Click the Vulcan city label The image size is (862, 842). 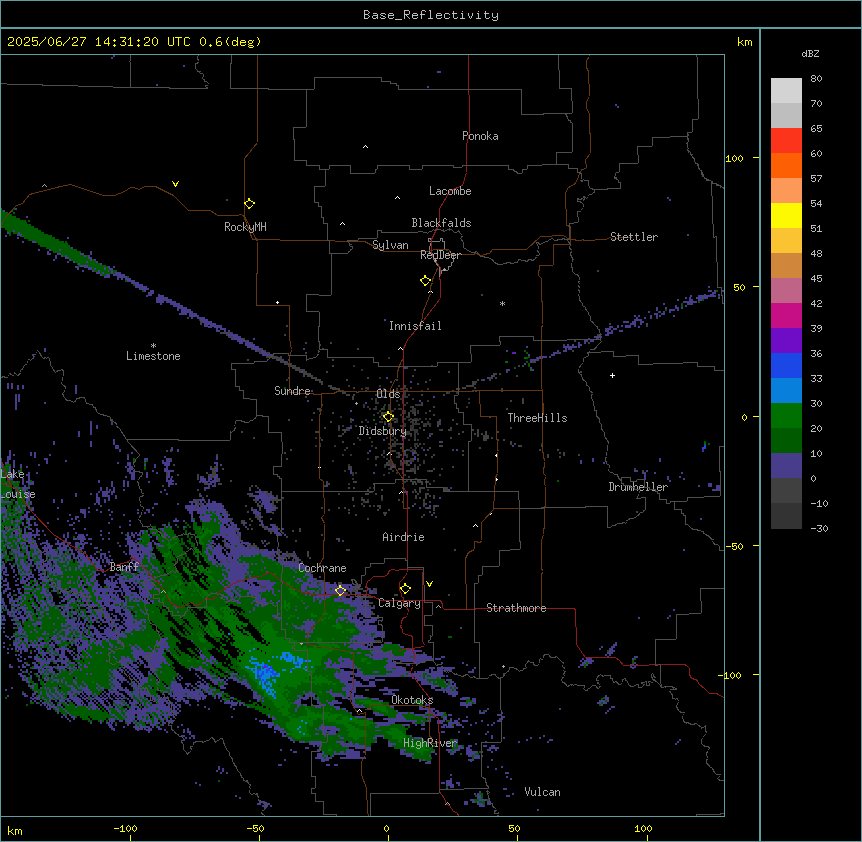click(x=542, y=792)
